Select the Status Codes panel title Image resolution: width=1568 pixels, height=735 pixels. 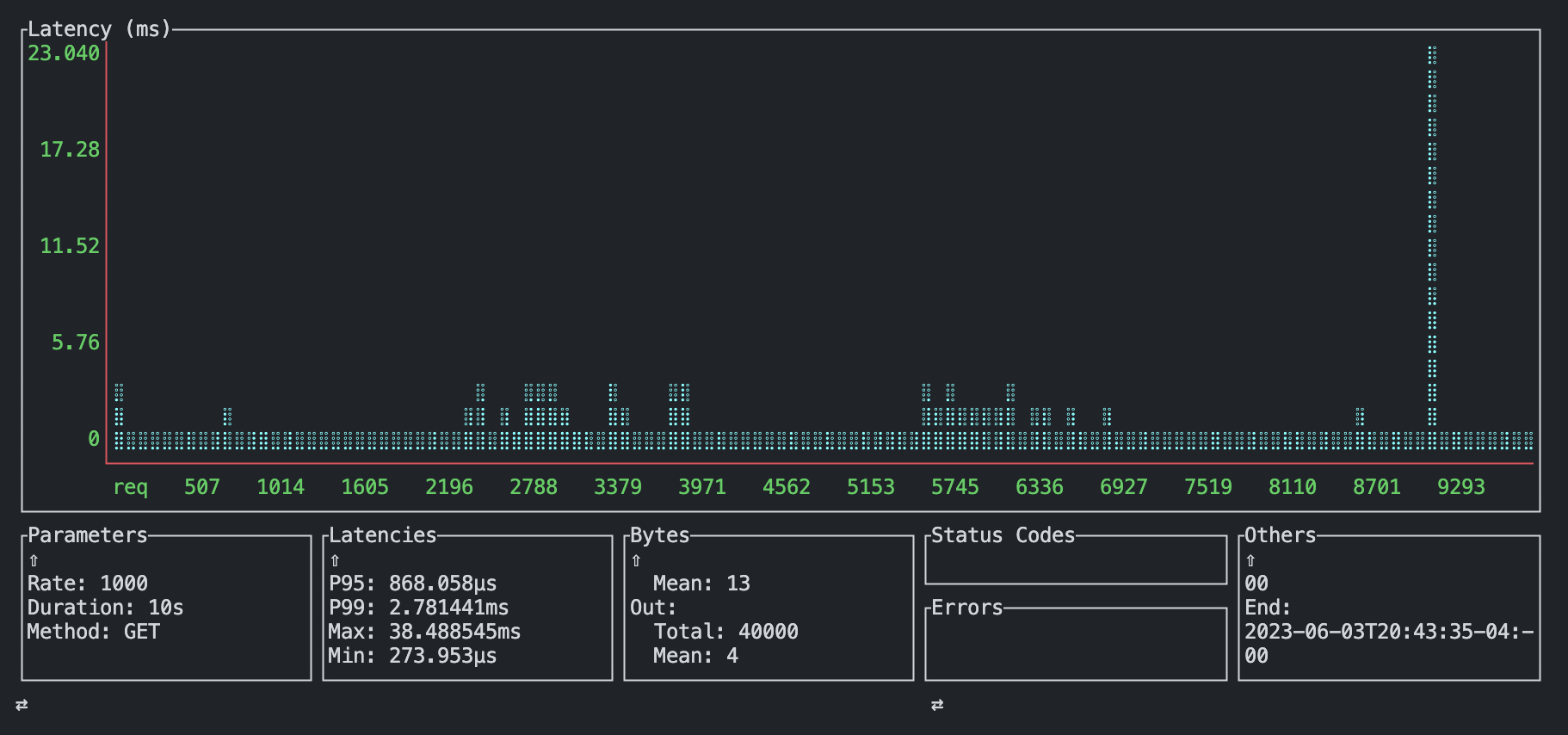(1003, 535)
